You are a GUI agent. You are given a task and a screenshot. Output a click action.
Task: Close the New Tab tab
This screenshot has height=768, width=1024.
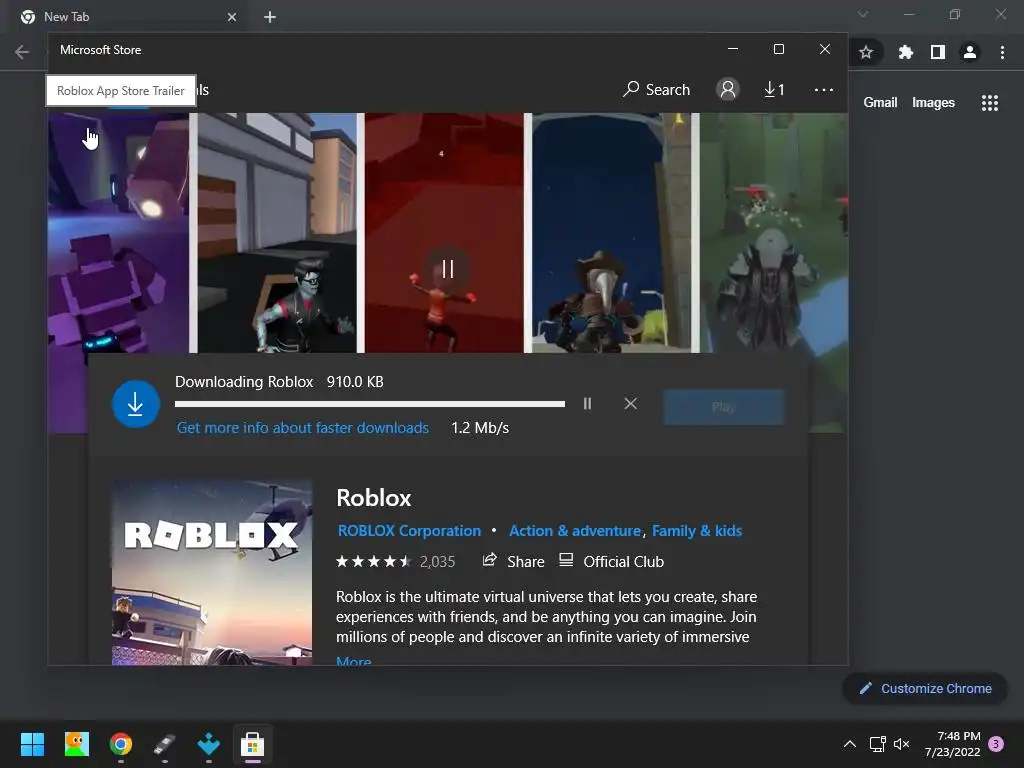pos(232,17)
